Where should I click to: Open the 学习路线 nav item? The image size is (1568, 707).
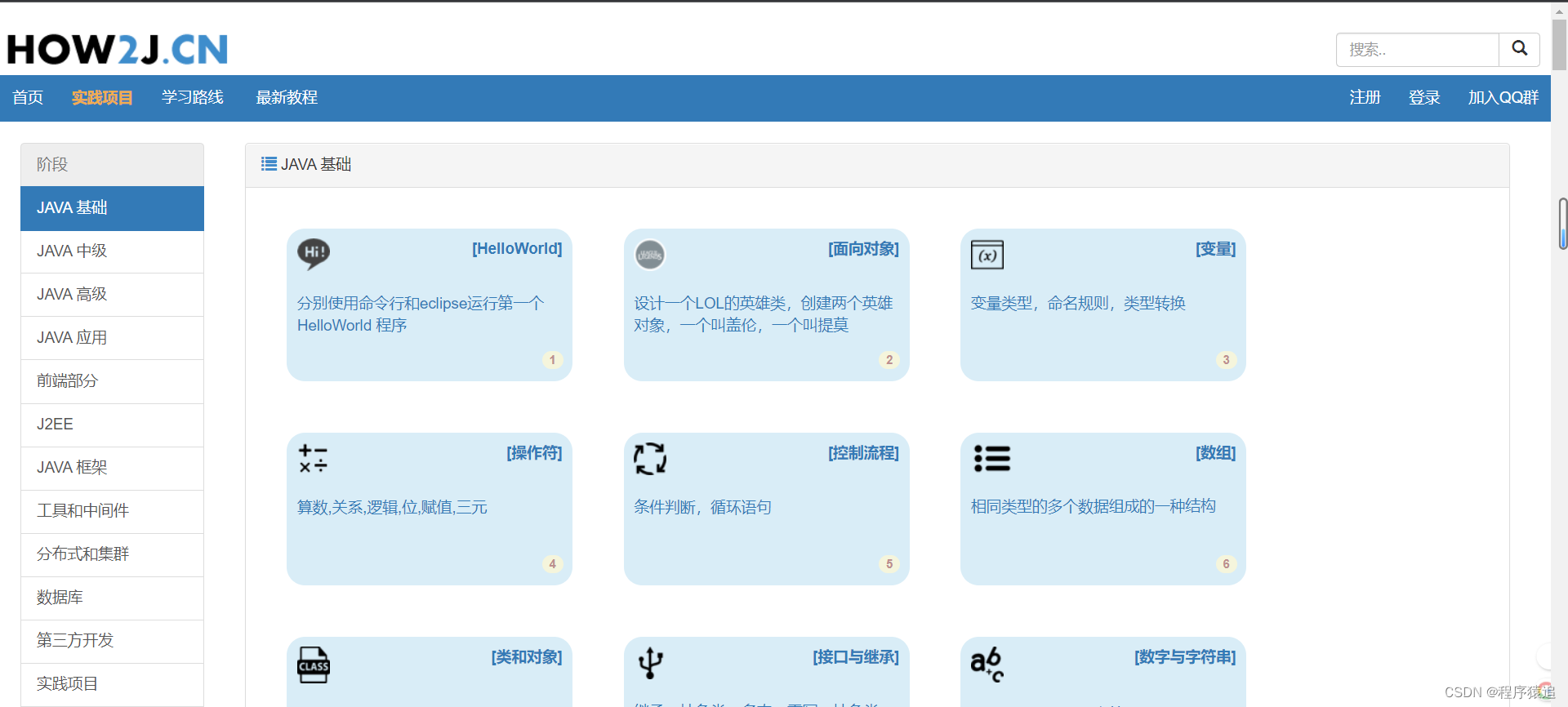pyautogui.click(x=193, y=98)
